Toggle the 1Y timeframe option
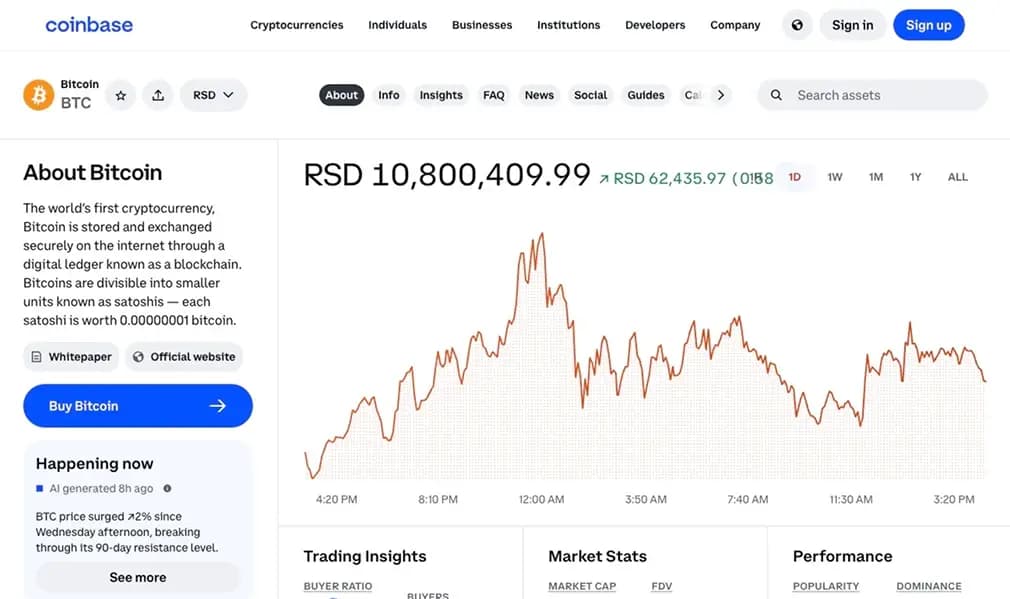This screenshot has height=599, width=1010. [x=914, y=176]
